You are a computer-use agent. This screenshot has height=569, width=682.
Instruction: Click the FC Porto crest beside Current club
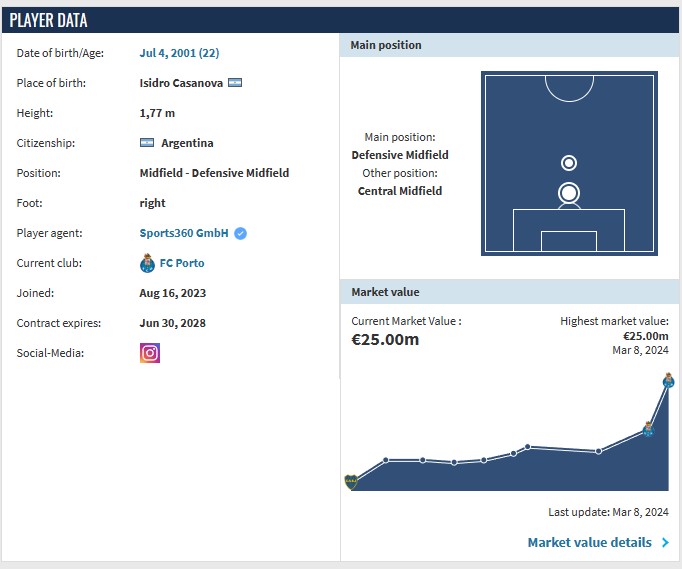pos(148,264)
